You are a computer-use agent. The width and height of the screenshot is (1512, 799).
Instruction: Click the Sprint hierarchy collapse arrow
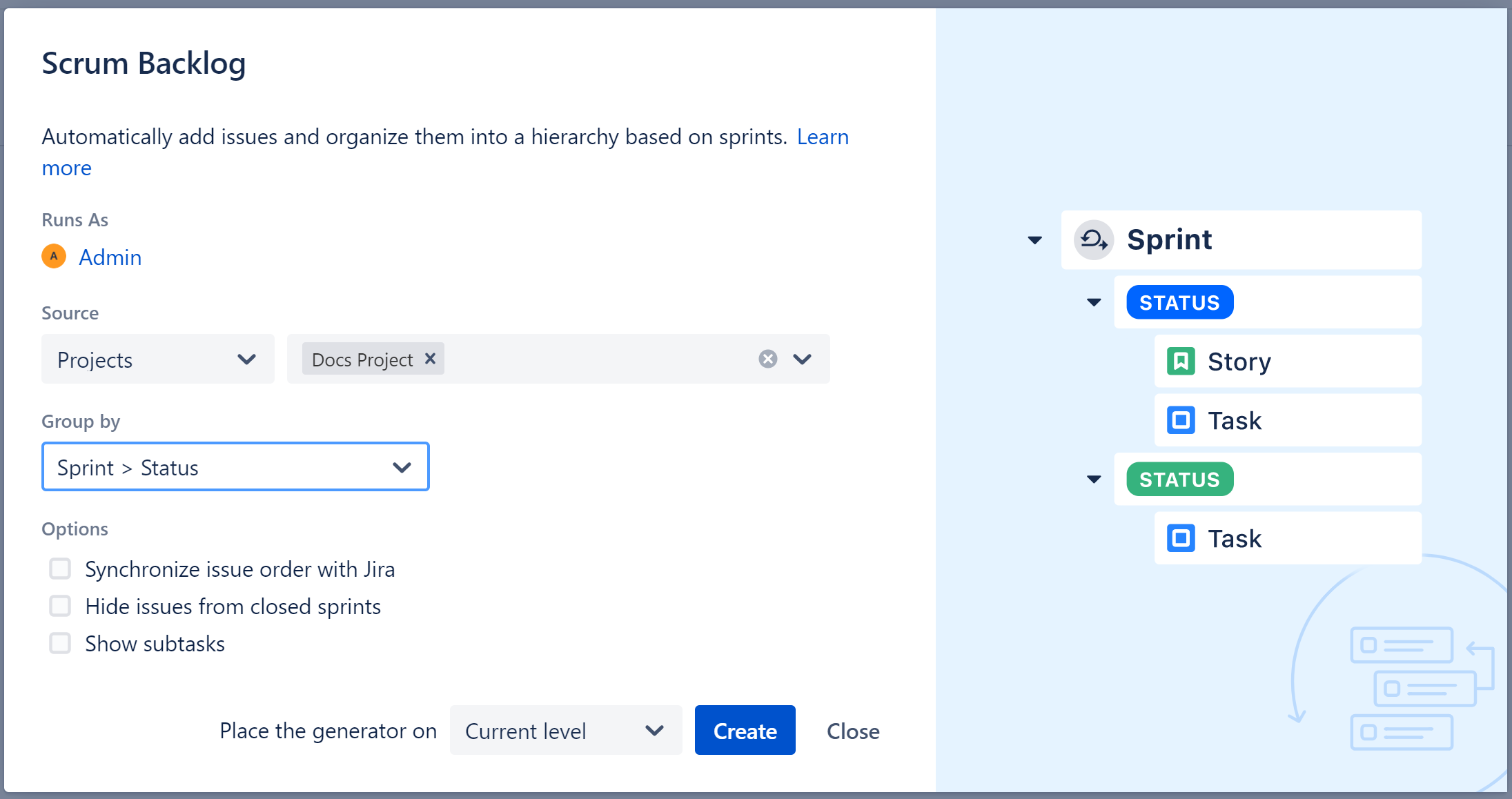[x=1035, y=239]
